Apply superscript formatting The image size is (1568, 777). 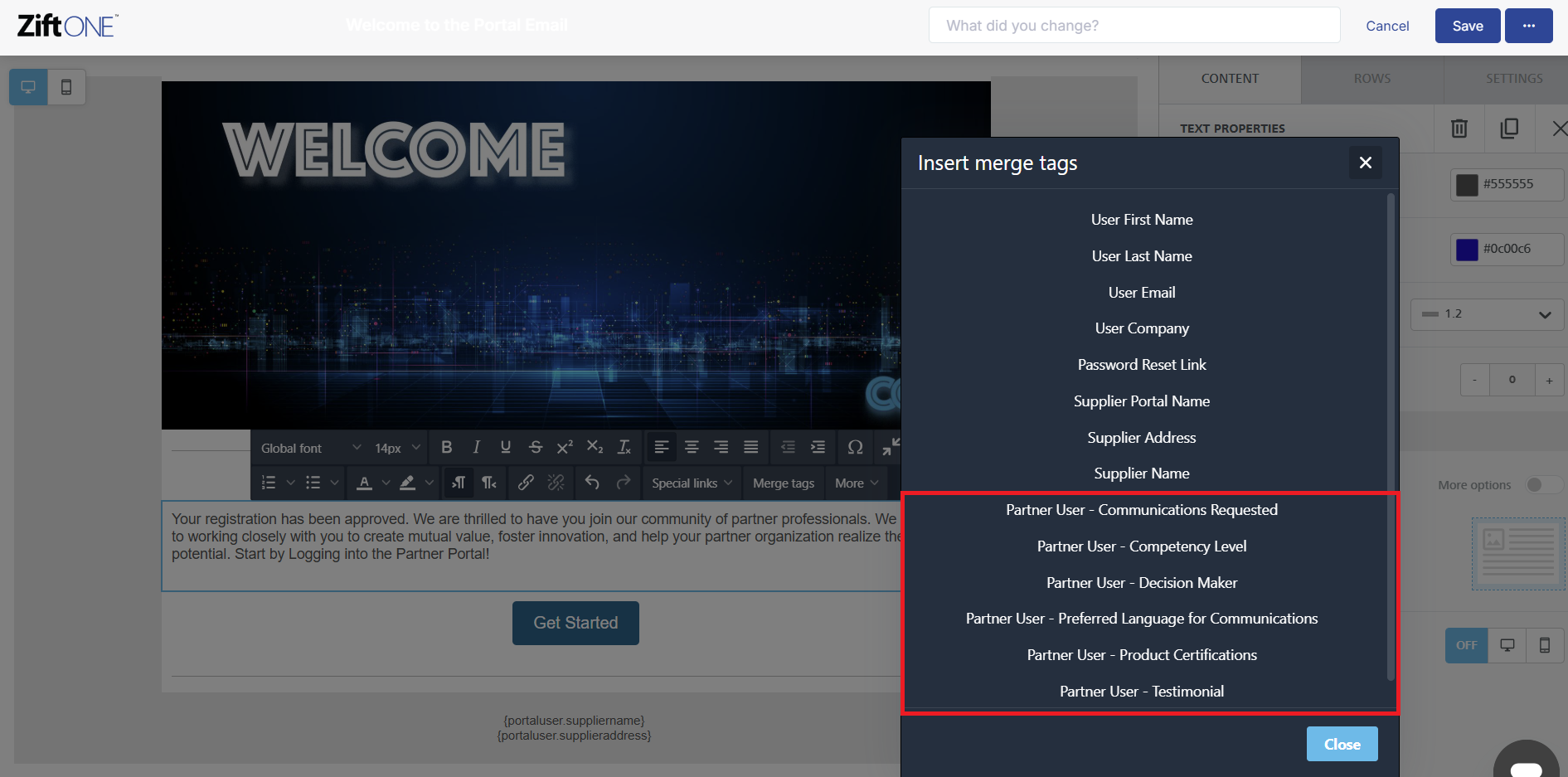point(565,448)
